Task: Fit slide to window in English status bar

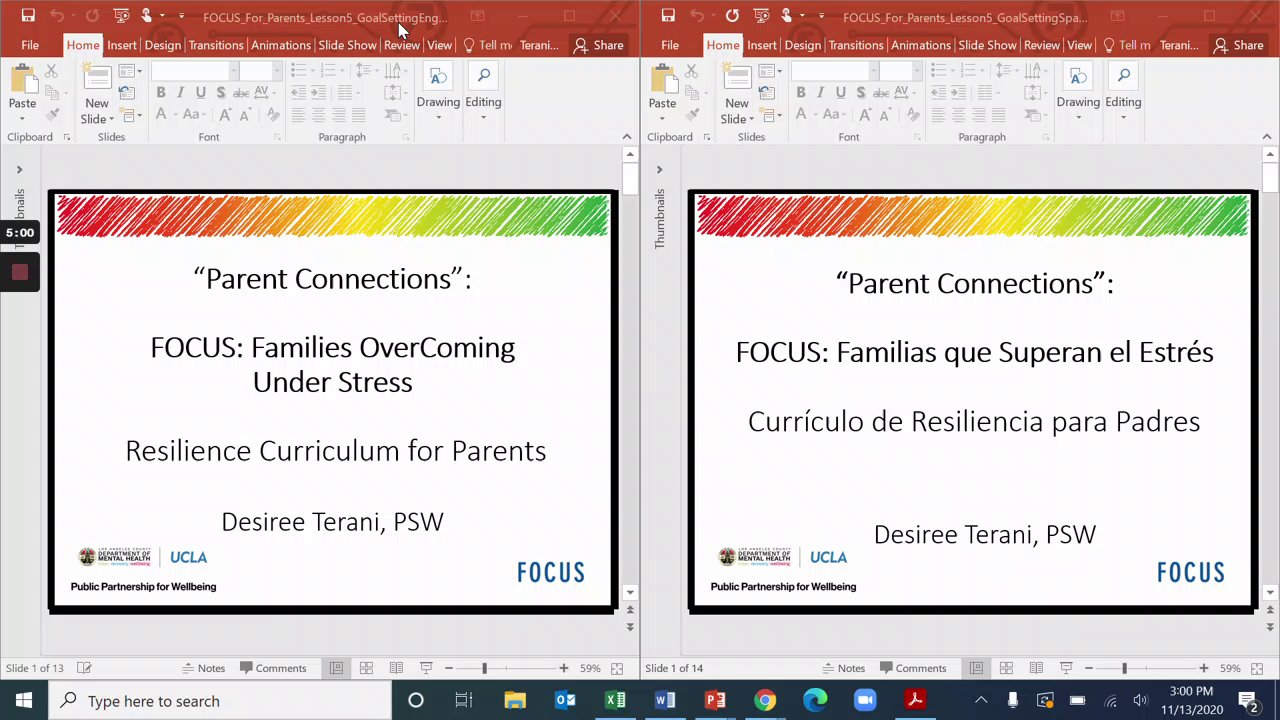Action: tap(618, 668)
